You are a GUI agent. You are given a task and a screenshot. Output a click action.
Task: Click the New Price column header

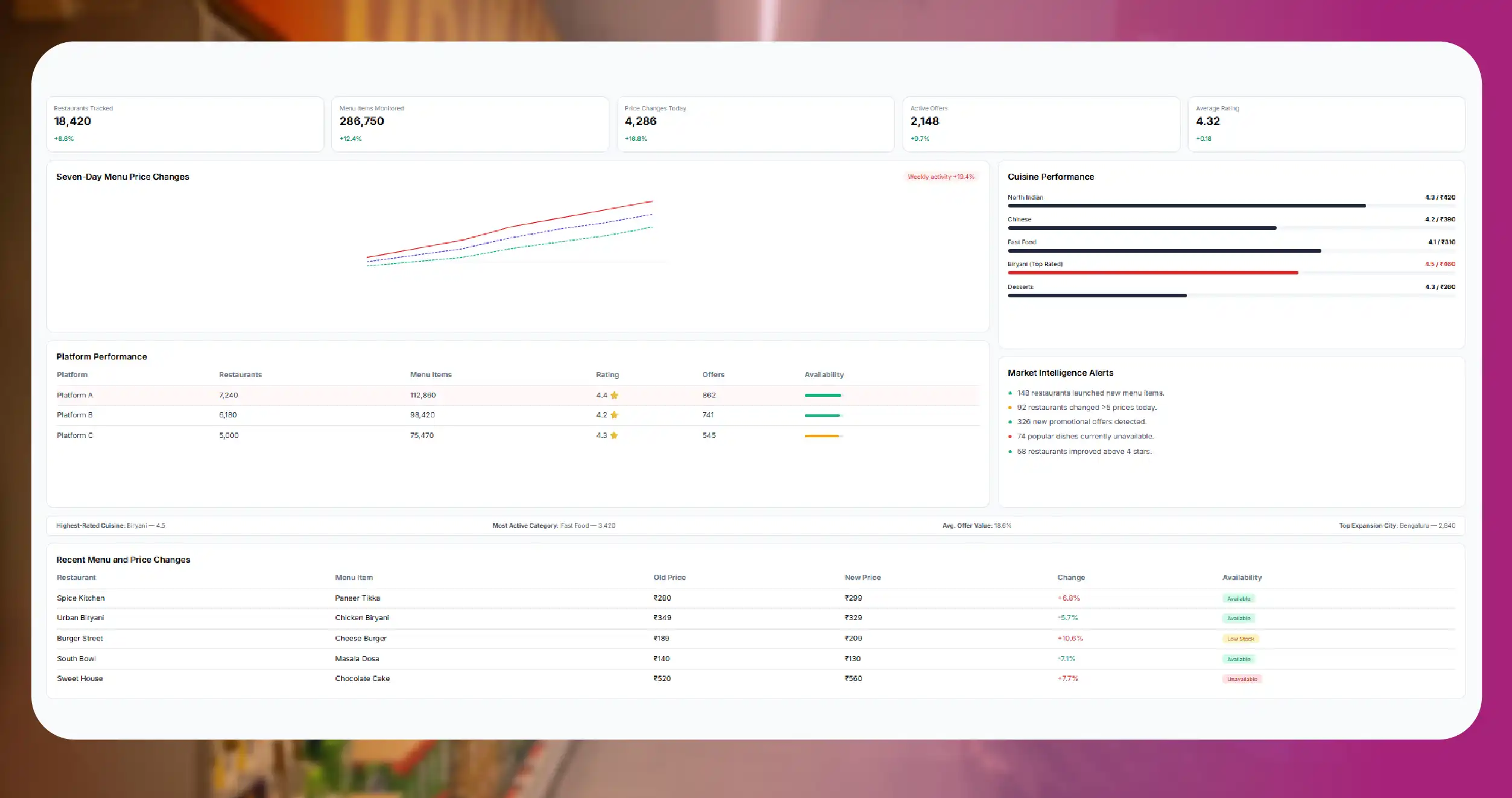point(863,578)
